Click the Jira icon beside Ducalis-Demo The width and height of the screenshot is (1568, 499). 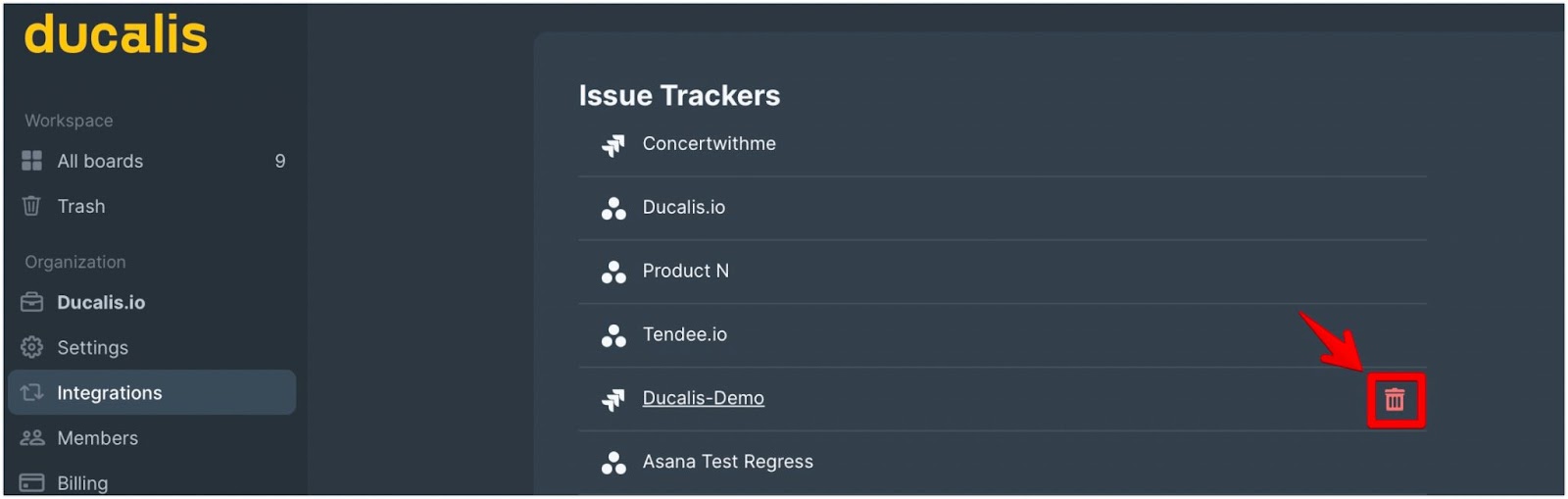613,399
